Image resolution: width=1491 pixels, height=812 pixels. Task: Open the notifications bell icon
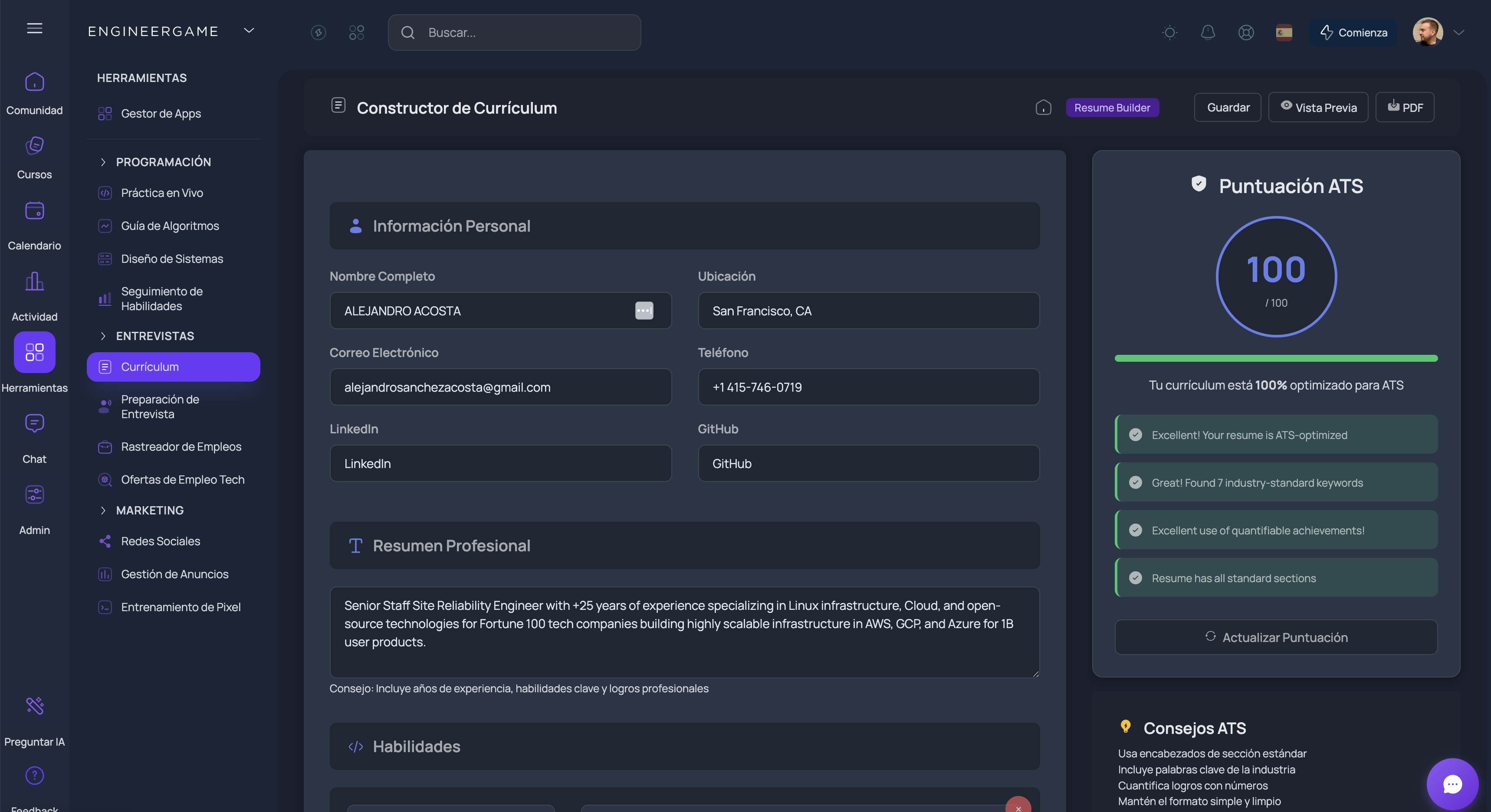point(1208,33)
